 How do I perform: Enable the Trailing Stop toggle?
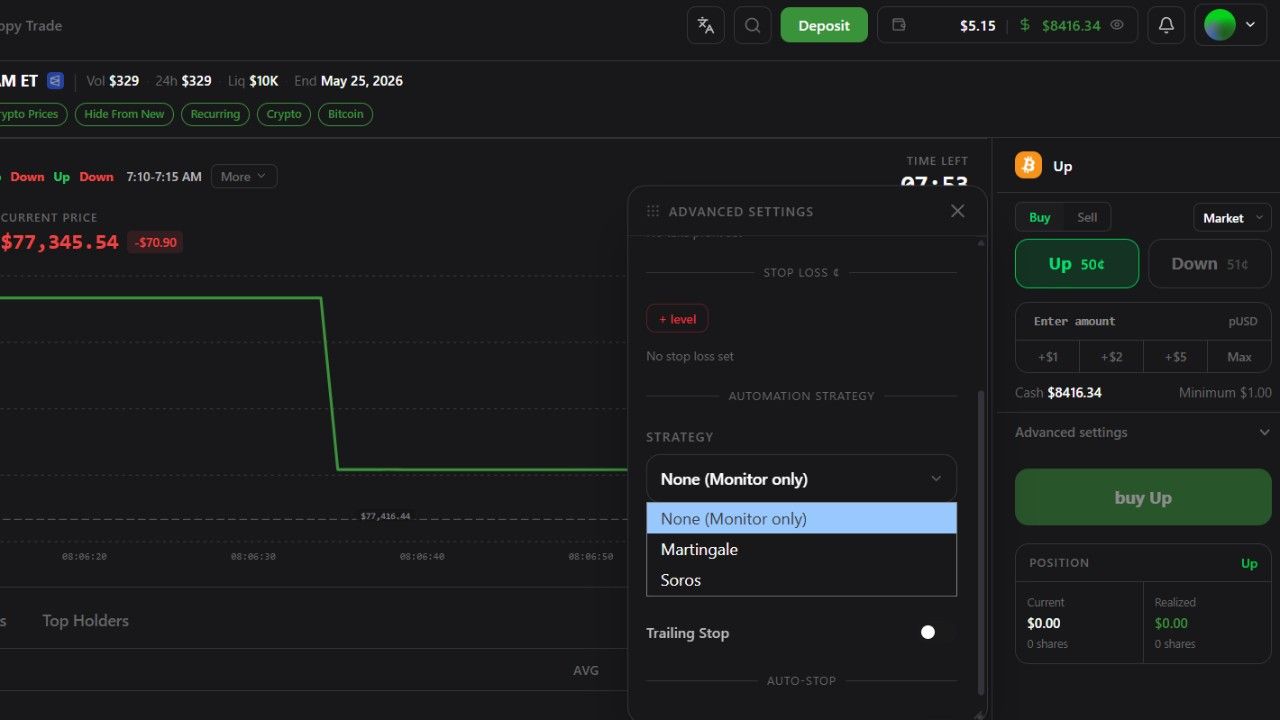(x=937, y=632)
